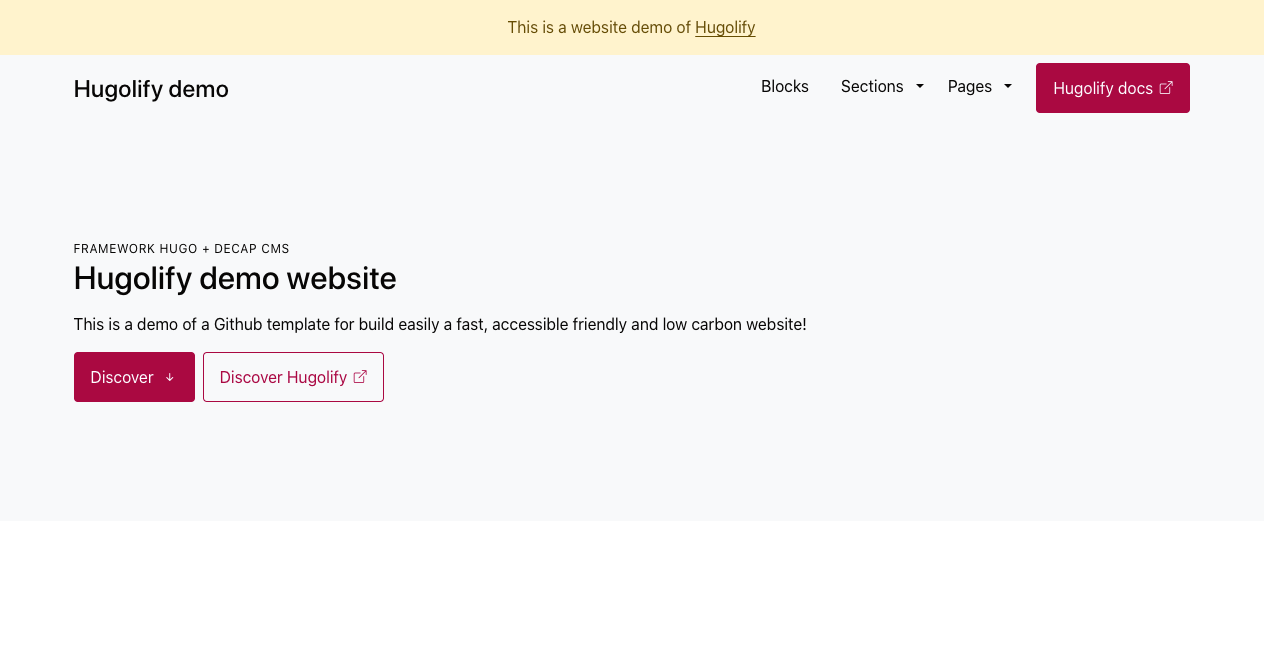Select the Hugolify demo website heading

pos(235,279)
